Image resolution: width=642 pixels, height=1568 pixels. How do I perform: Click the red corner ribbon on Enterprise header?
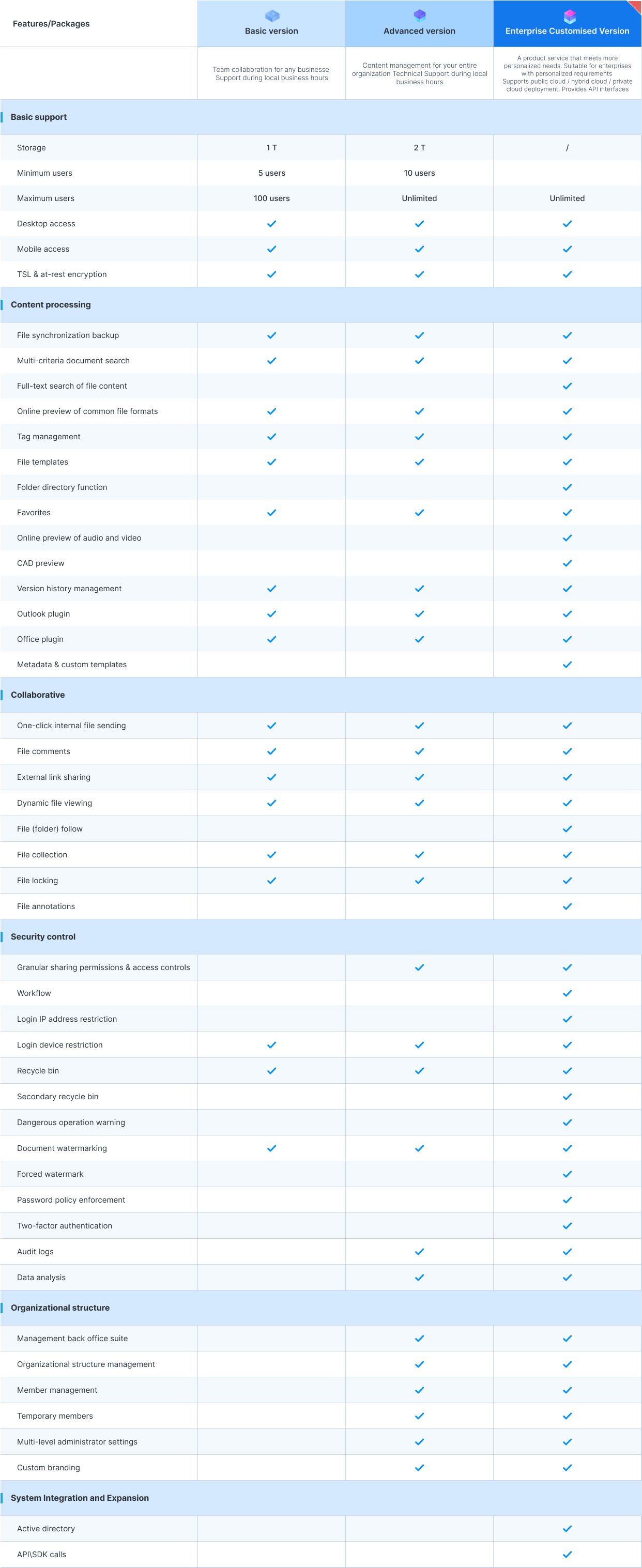(x=634, y=7)
